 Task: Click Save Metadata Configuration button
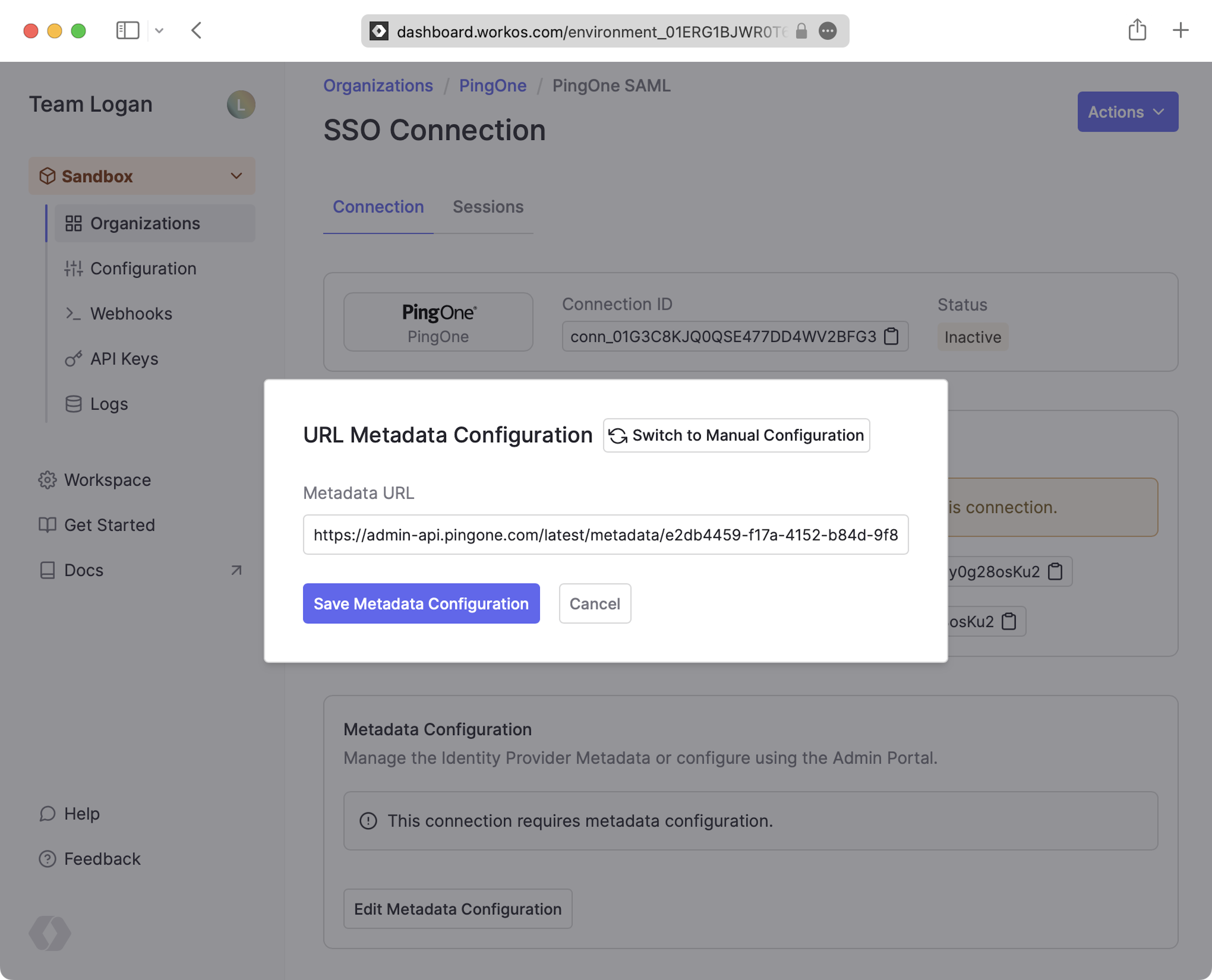tap(421, 604)
